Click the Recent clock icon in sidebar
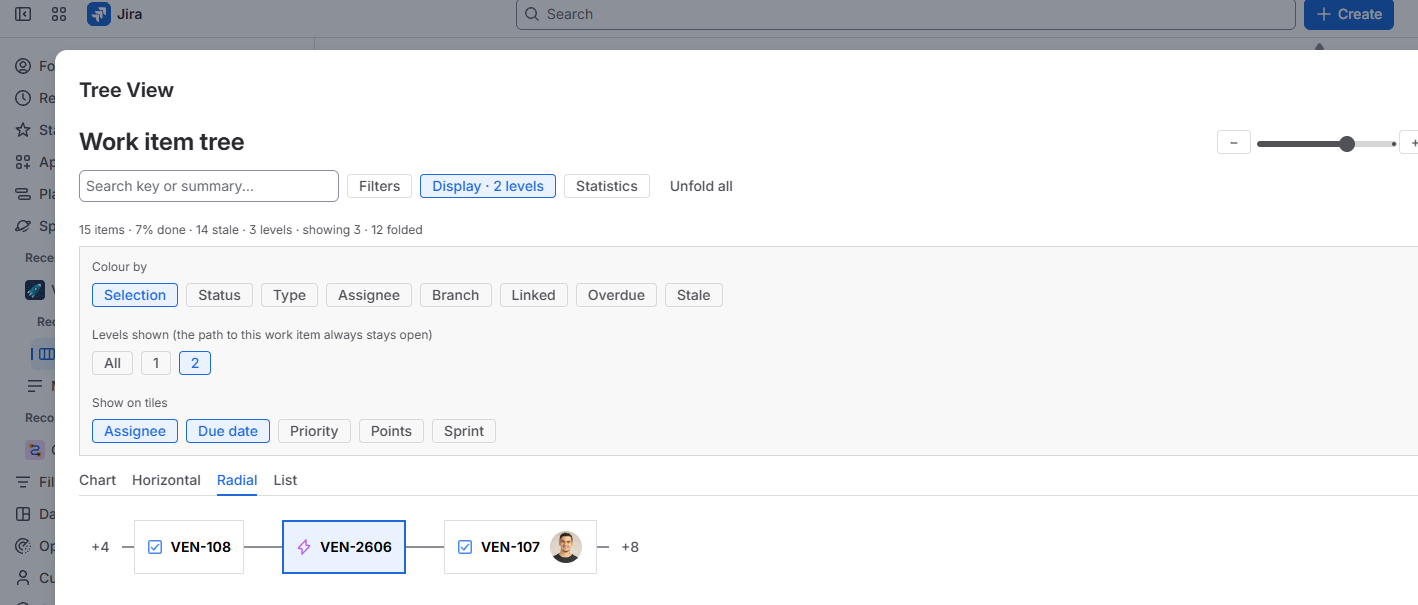Screen dimensions: 1418x605 [x=23, y=98]
